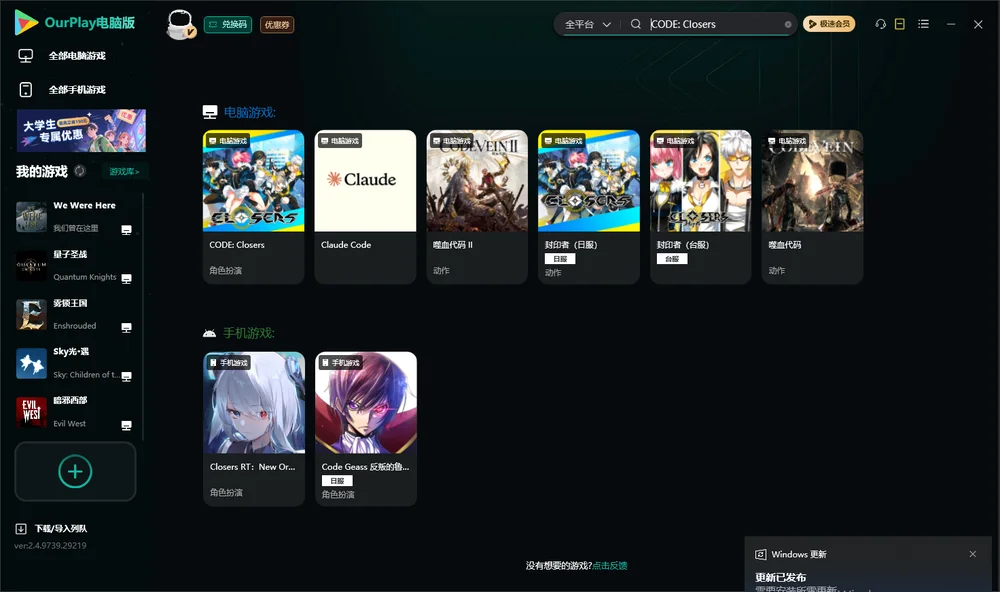
Task: Select 全部手机游戏 in the sidebar
Action: pyautogui.click(x=77, y=89)
